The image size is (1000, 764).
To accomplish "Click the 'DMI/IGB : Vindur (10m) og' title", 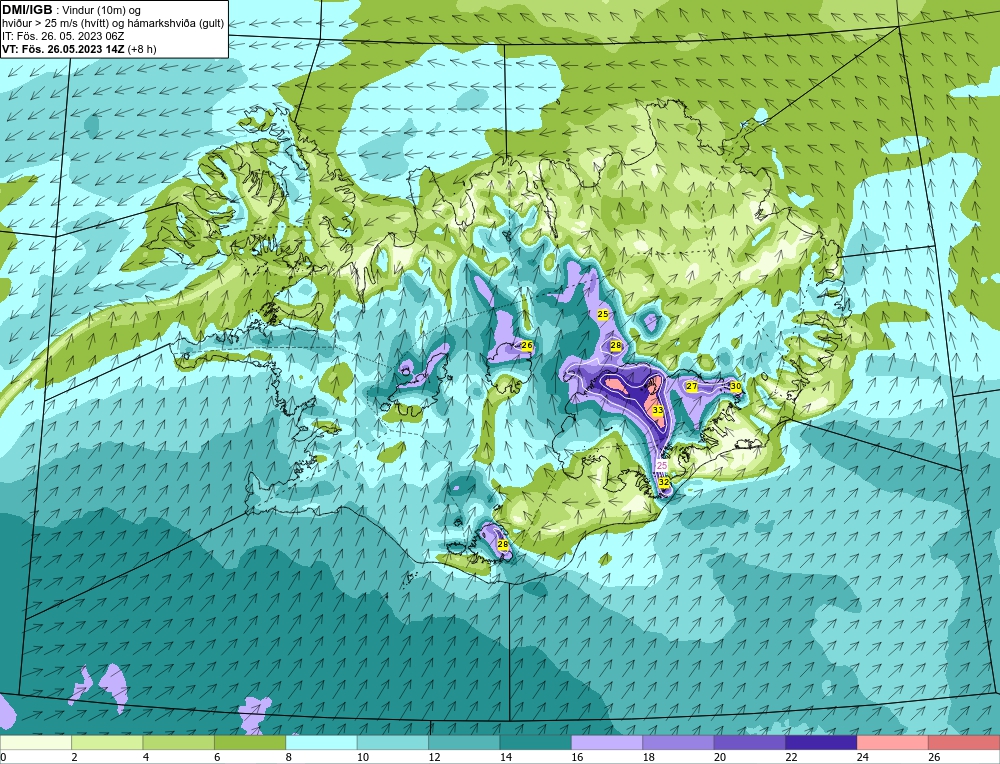I will click(x=72, y=10).
